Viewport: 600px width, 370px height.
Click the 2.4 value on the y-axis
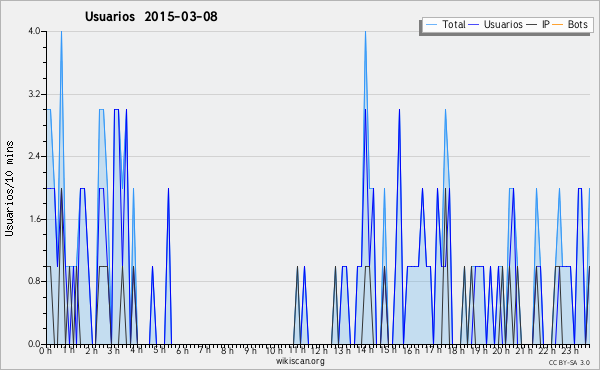point(34,156)
